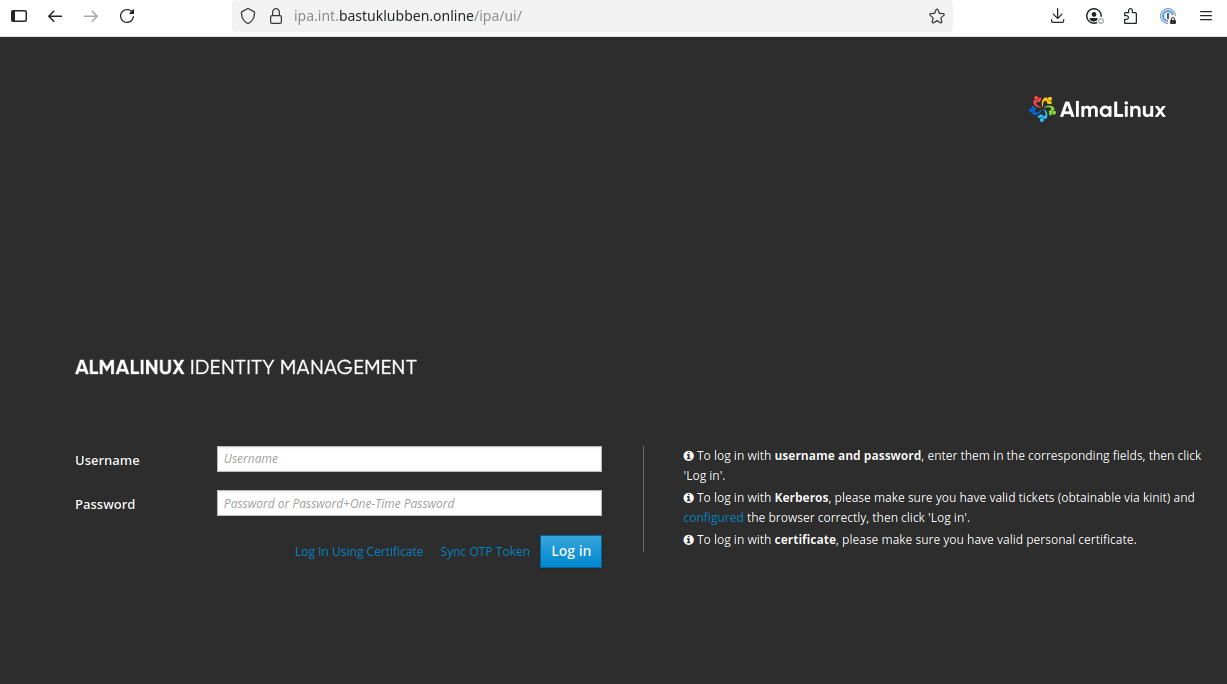Open the downloads arrow icon

(x=1058, y=16)
